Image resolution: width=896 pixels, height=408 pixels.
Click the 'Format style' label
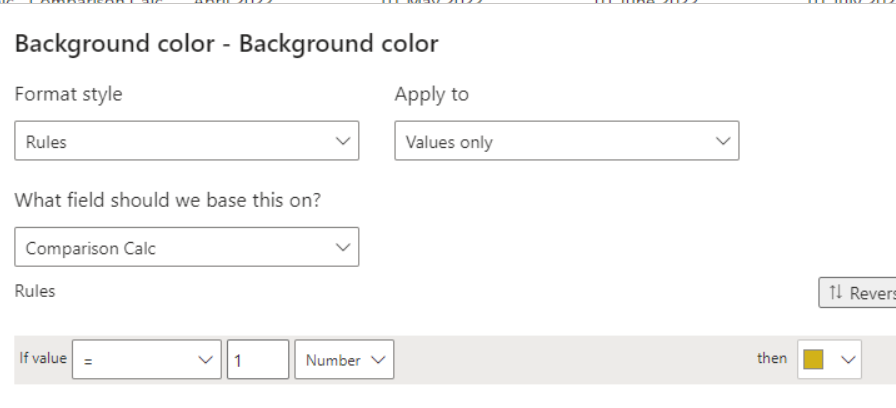click(x=68, y=94)
